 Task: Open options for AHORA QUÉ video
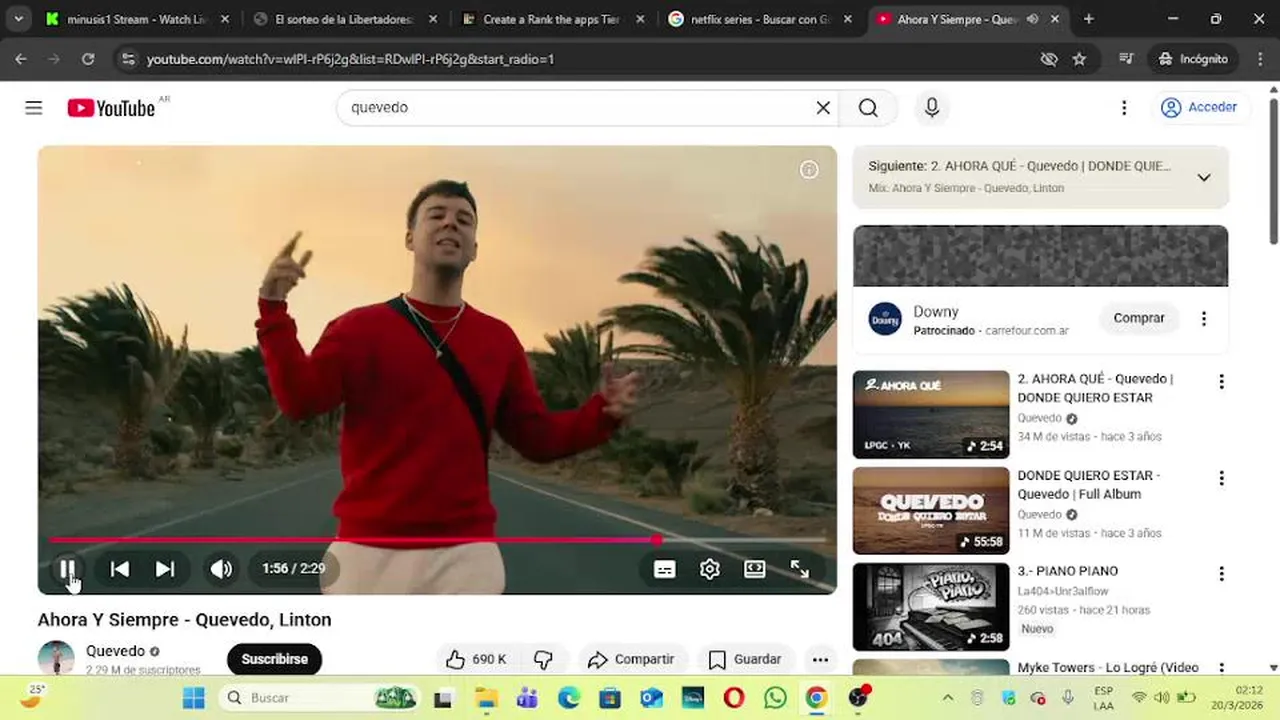[1221, 381]
